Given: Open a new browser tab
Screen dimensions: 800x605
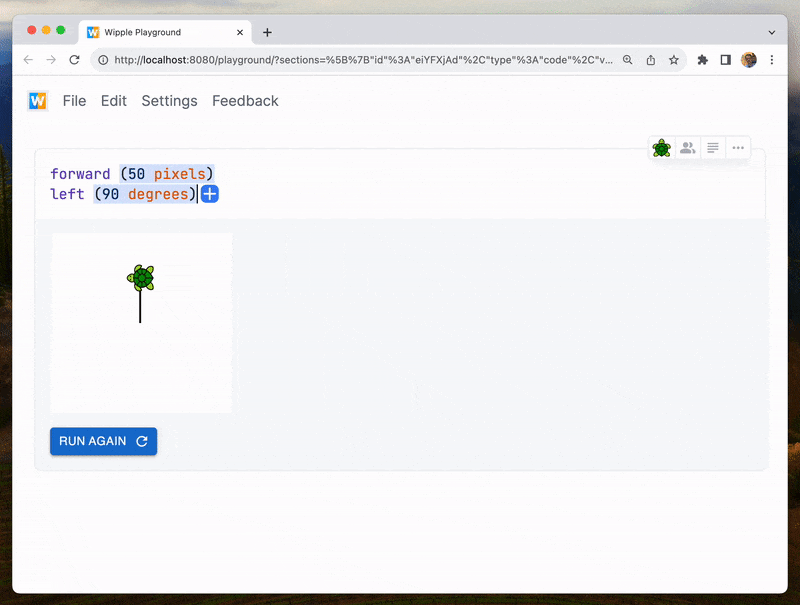Looking at the screenshot, I should [267, 32].
